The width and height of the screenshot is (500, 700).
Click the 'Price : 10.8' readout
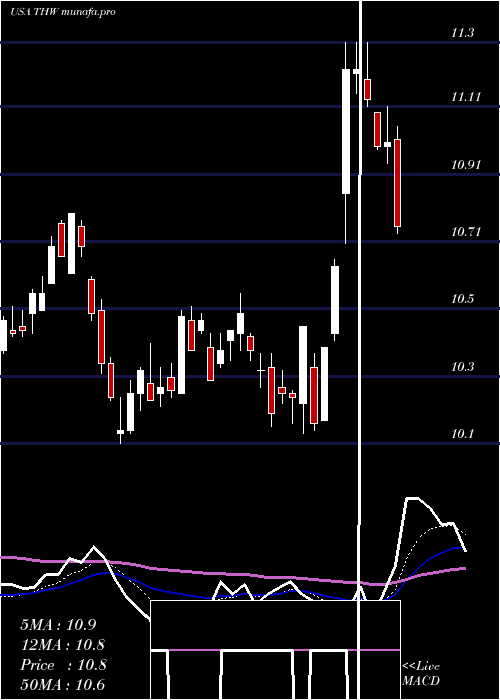click(x=63, y=665)
